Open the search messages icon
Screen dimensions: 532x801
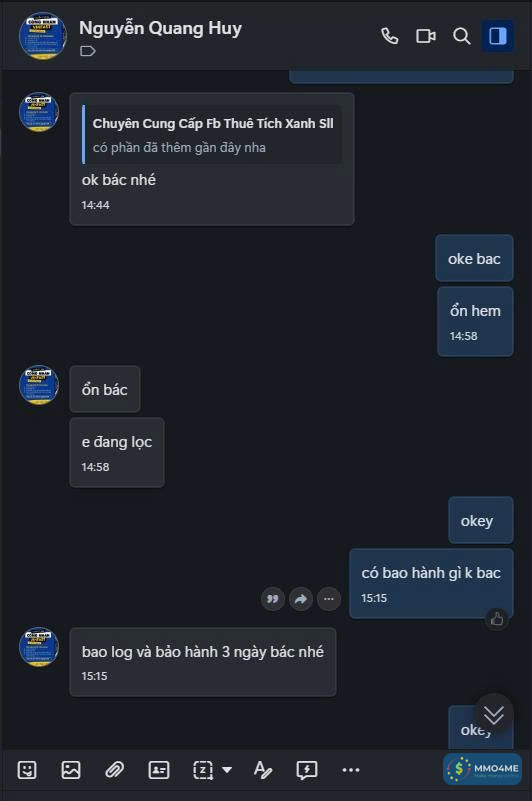coord(461,36)
